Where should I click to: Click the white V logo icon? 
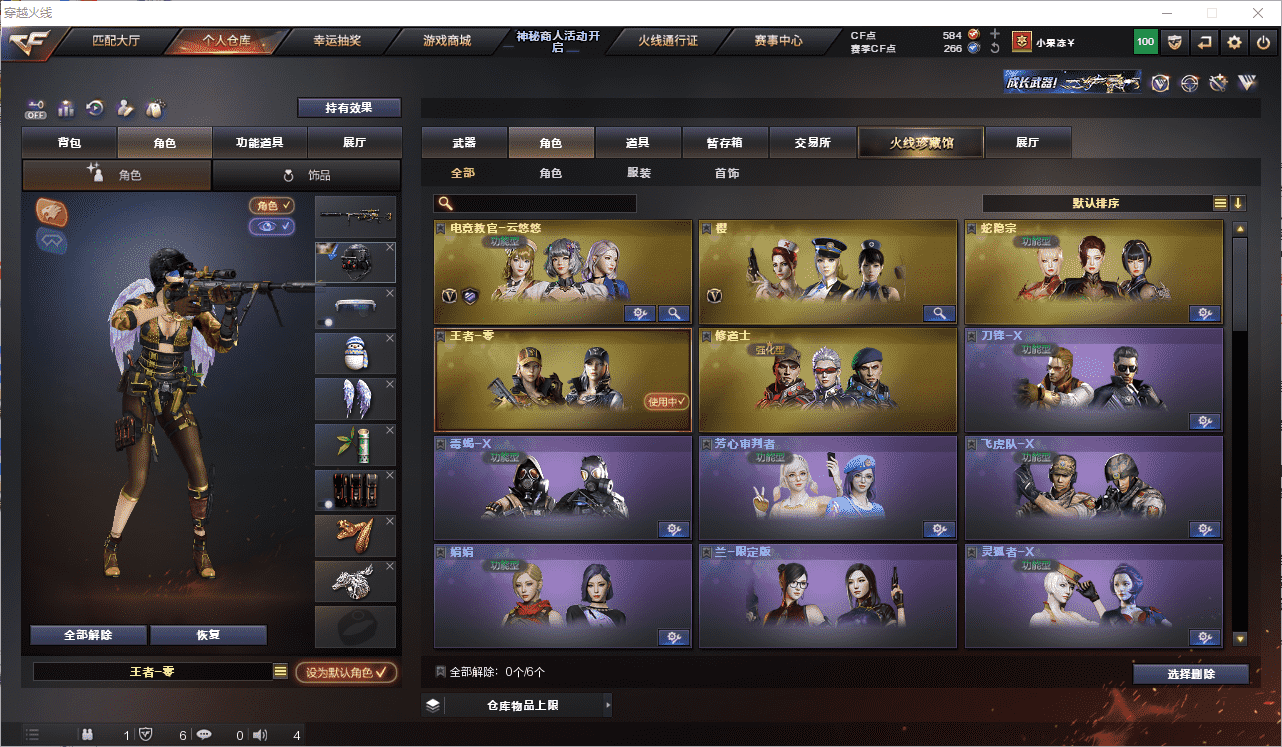[1247, 83]
